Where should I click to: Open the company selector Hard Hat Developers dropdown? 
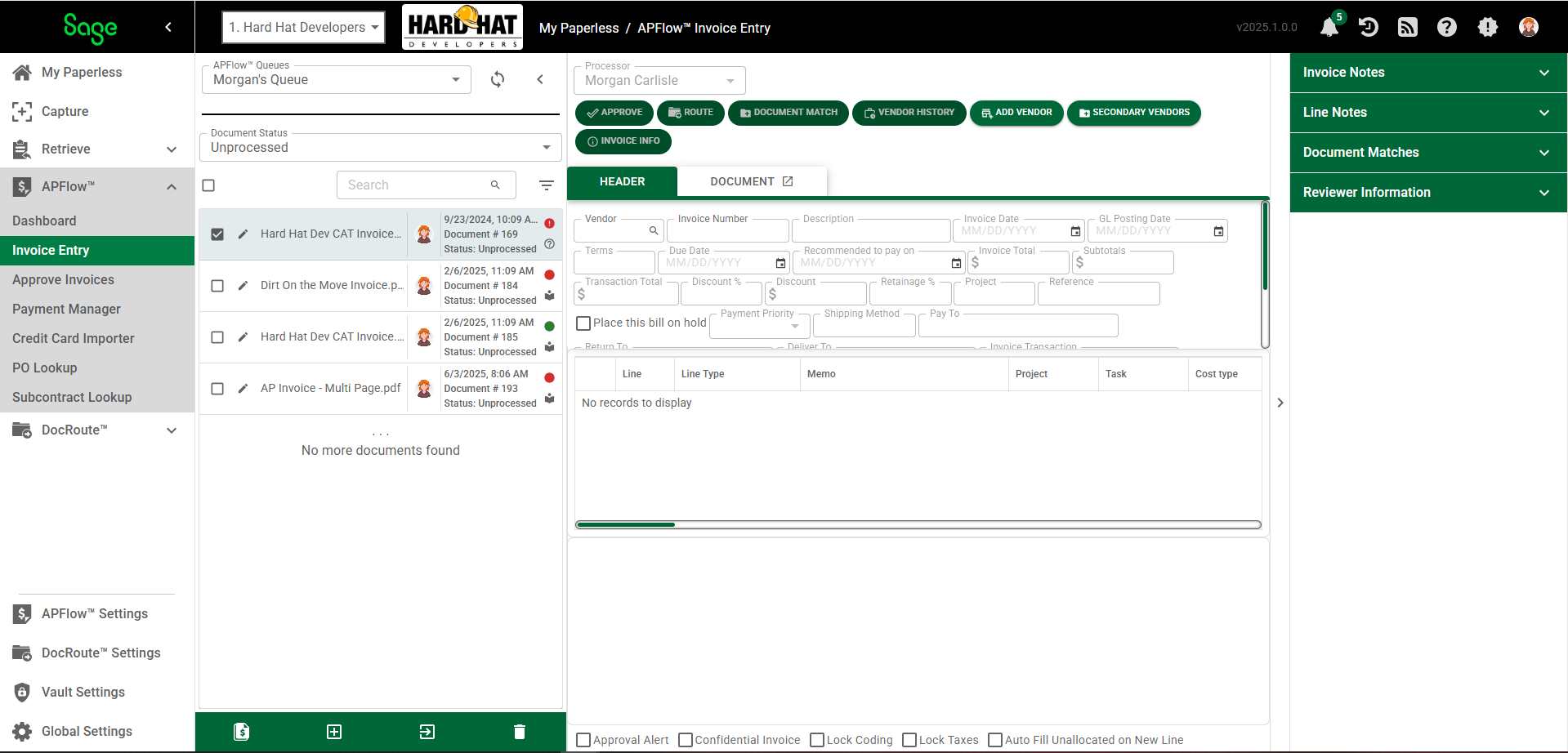[x=303, y=27]
